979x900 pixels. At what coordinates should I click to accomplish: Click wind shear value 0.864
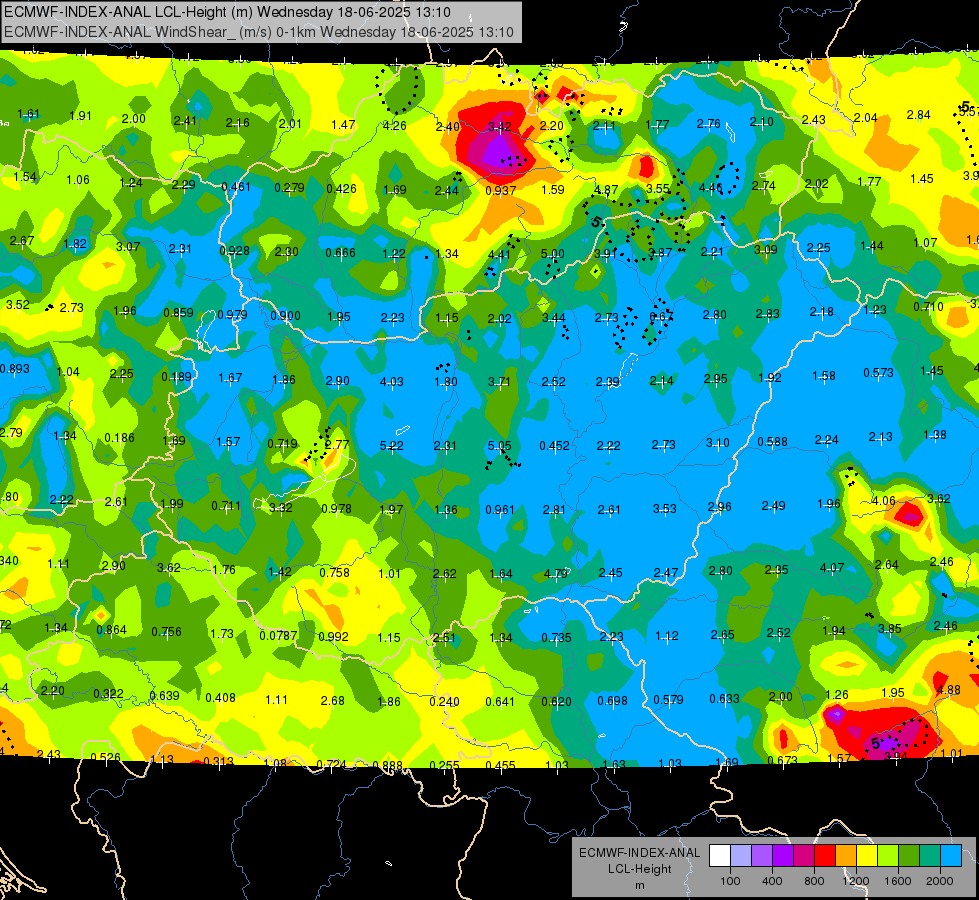coord(112,630)
